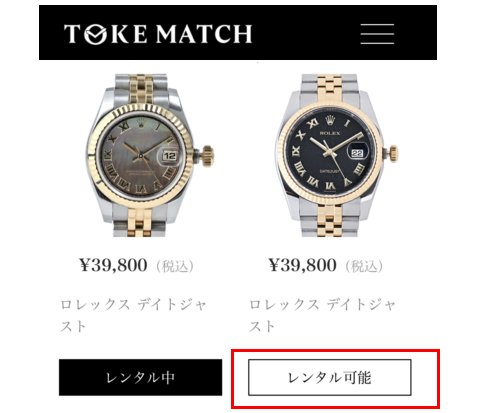Viewport: 487px width, 413px height.
Task: Click the left (税込) tax label
Action: pos(175,266)
